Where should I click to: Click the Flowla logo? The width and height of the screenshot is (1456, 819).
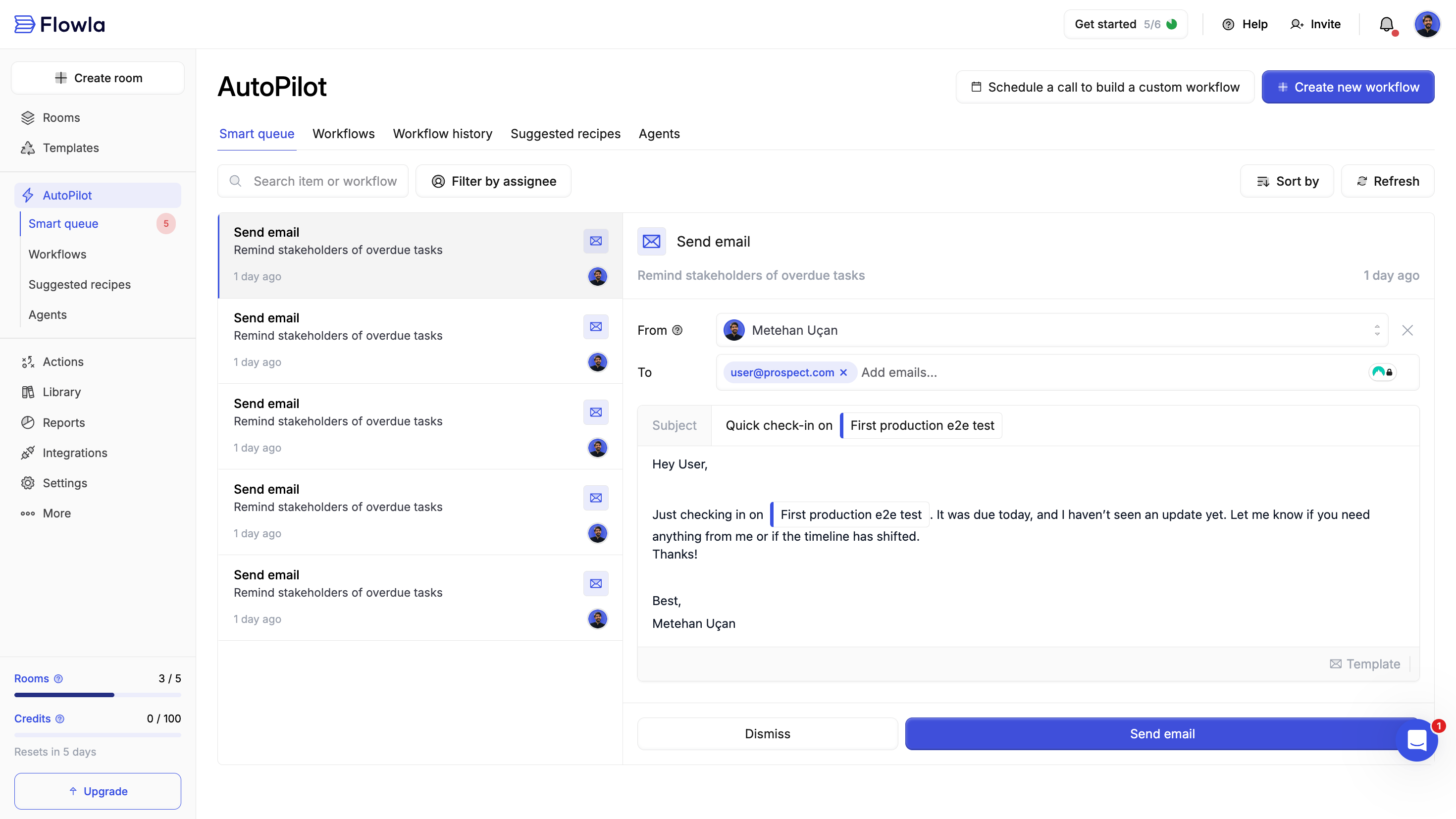pos(59,24)
